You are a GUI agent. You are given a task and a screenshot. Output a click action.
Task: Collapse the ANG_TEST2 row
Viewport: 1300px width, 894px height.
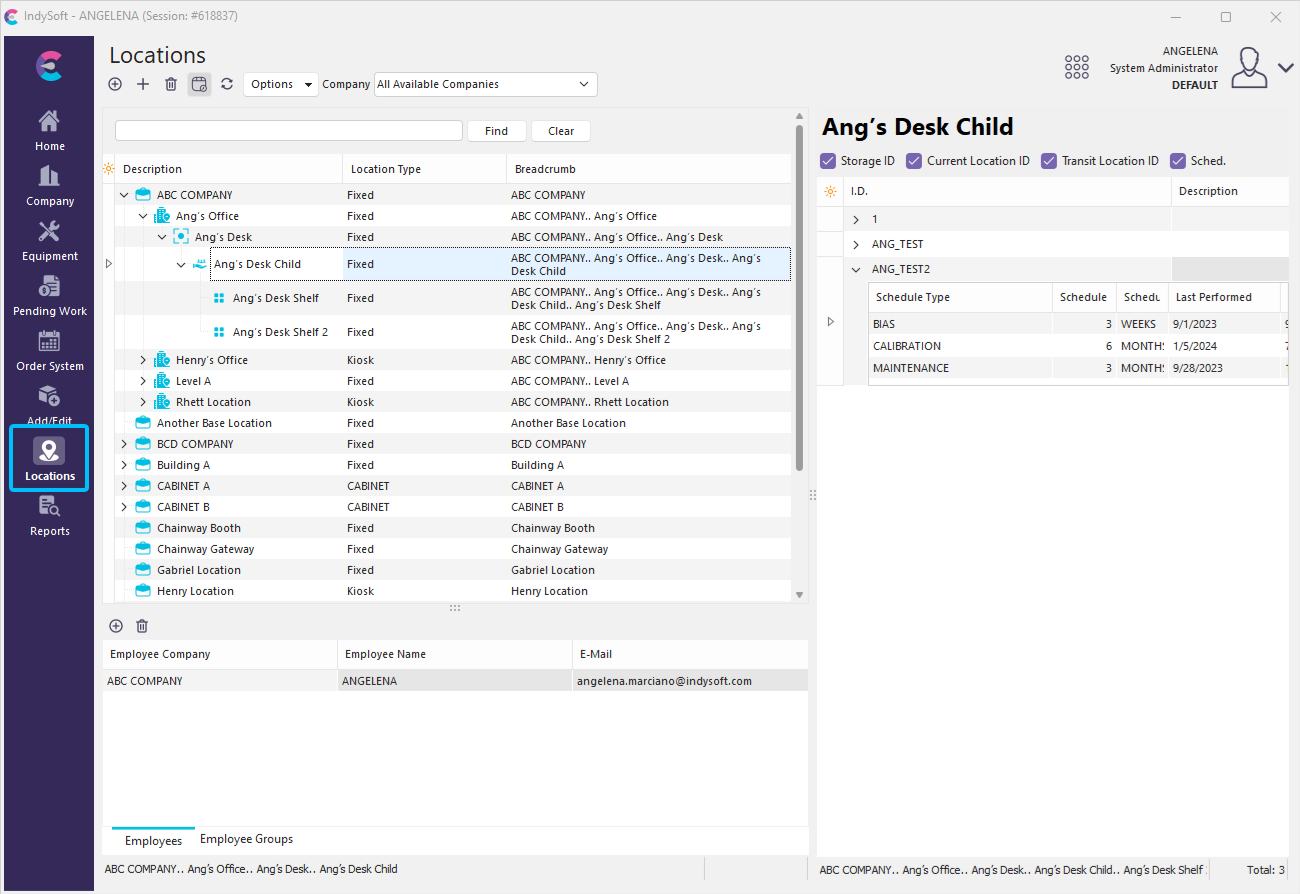[x=856, y=269]
